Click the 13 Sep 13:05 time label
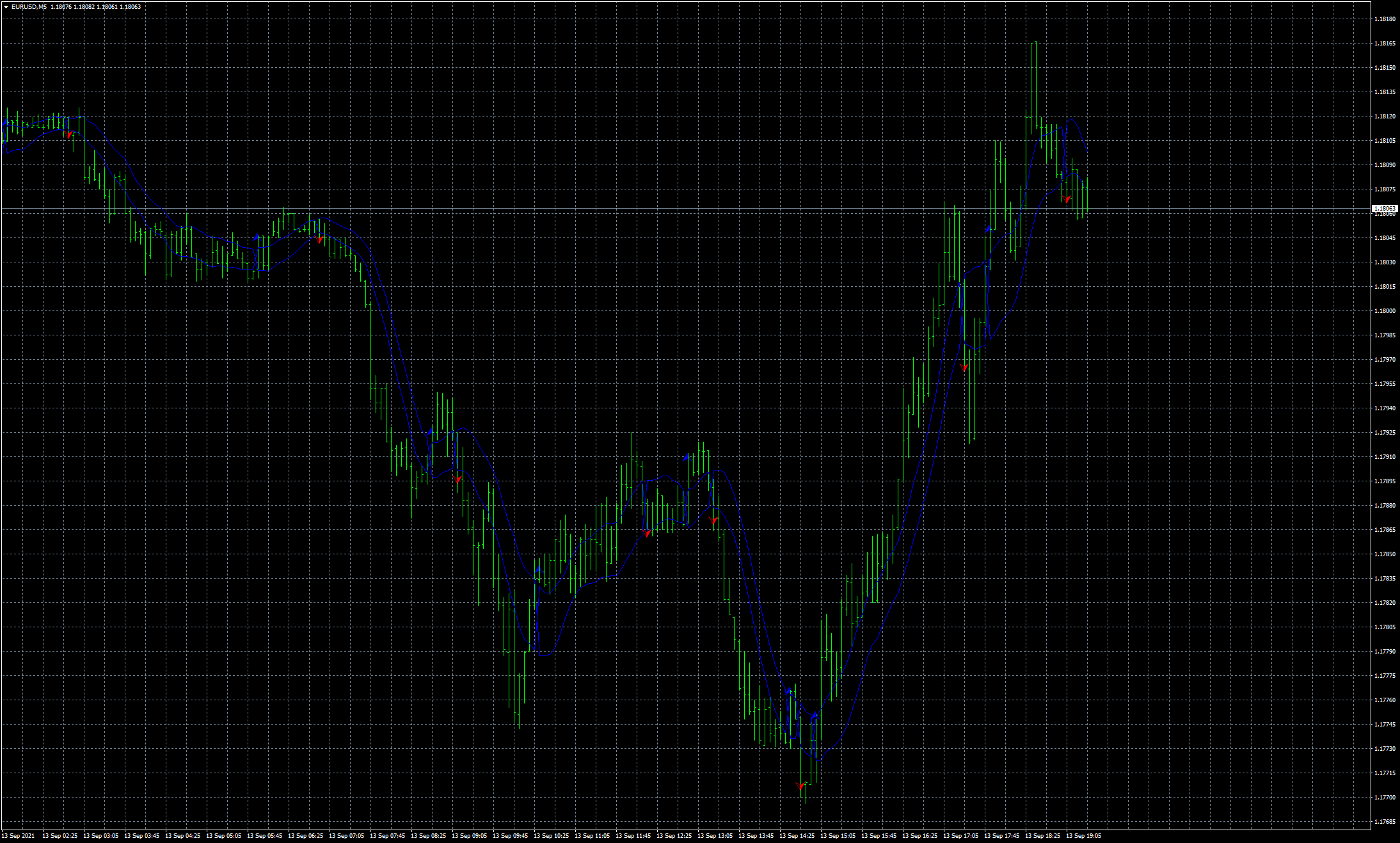The image size is (1400, 843). tap(715, 836)
